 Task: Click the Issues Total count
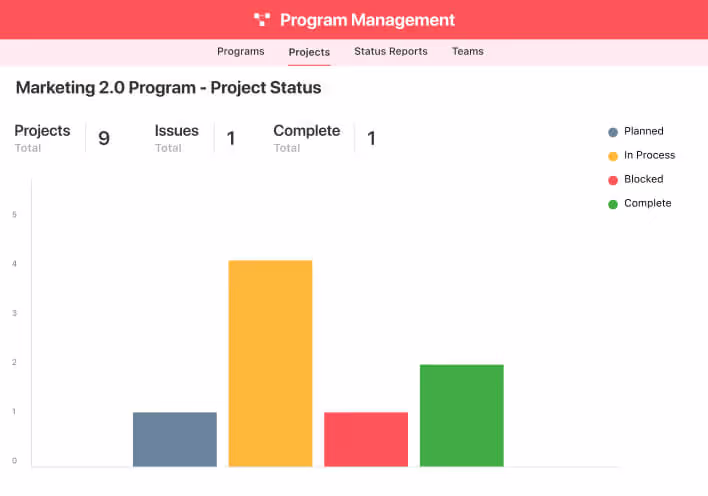pos(231,138)
